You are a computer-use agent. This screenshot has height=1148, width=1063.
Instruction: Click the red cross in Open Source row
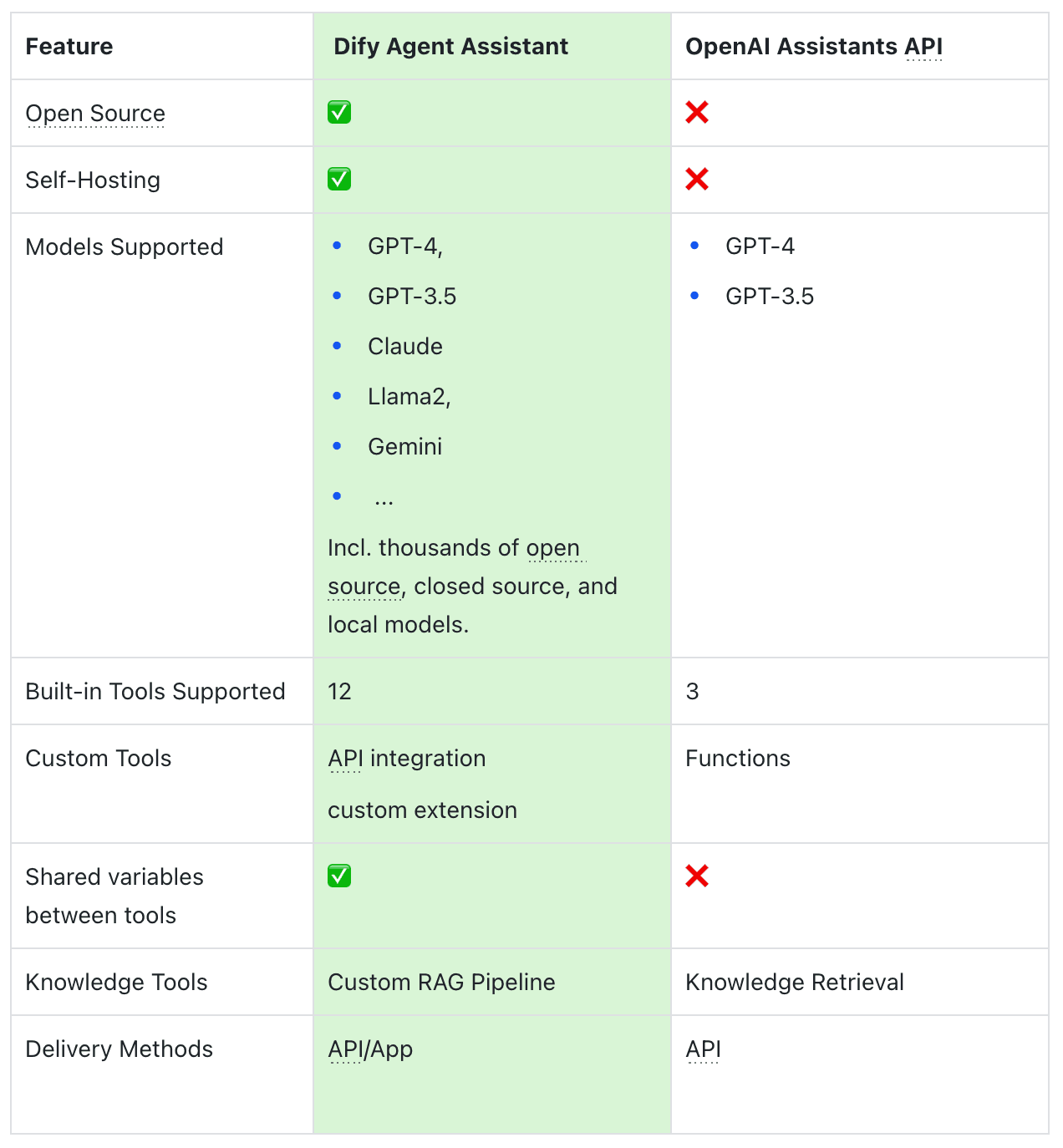tap(697, 112)
